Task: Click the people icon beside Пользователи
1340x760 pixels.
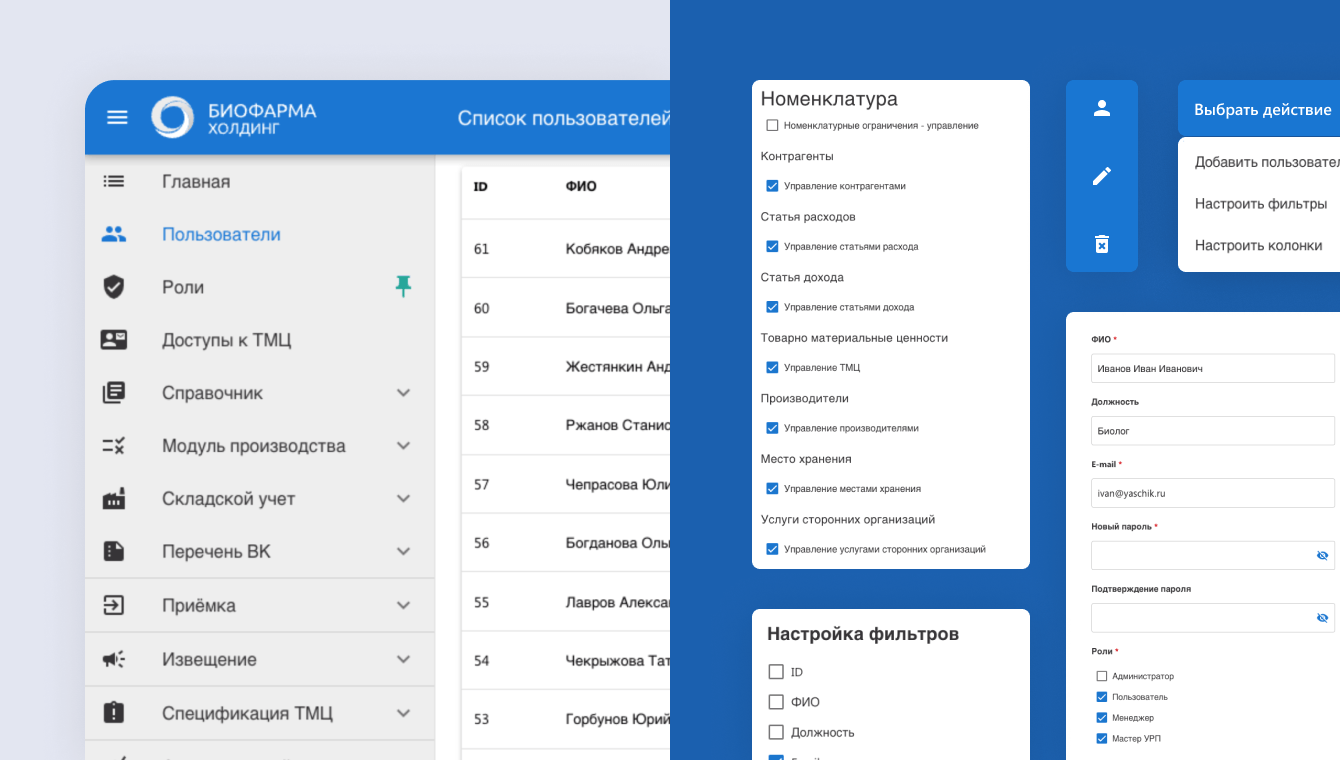Action: (114, 234)
